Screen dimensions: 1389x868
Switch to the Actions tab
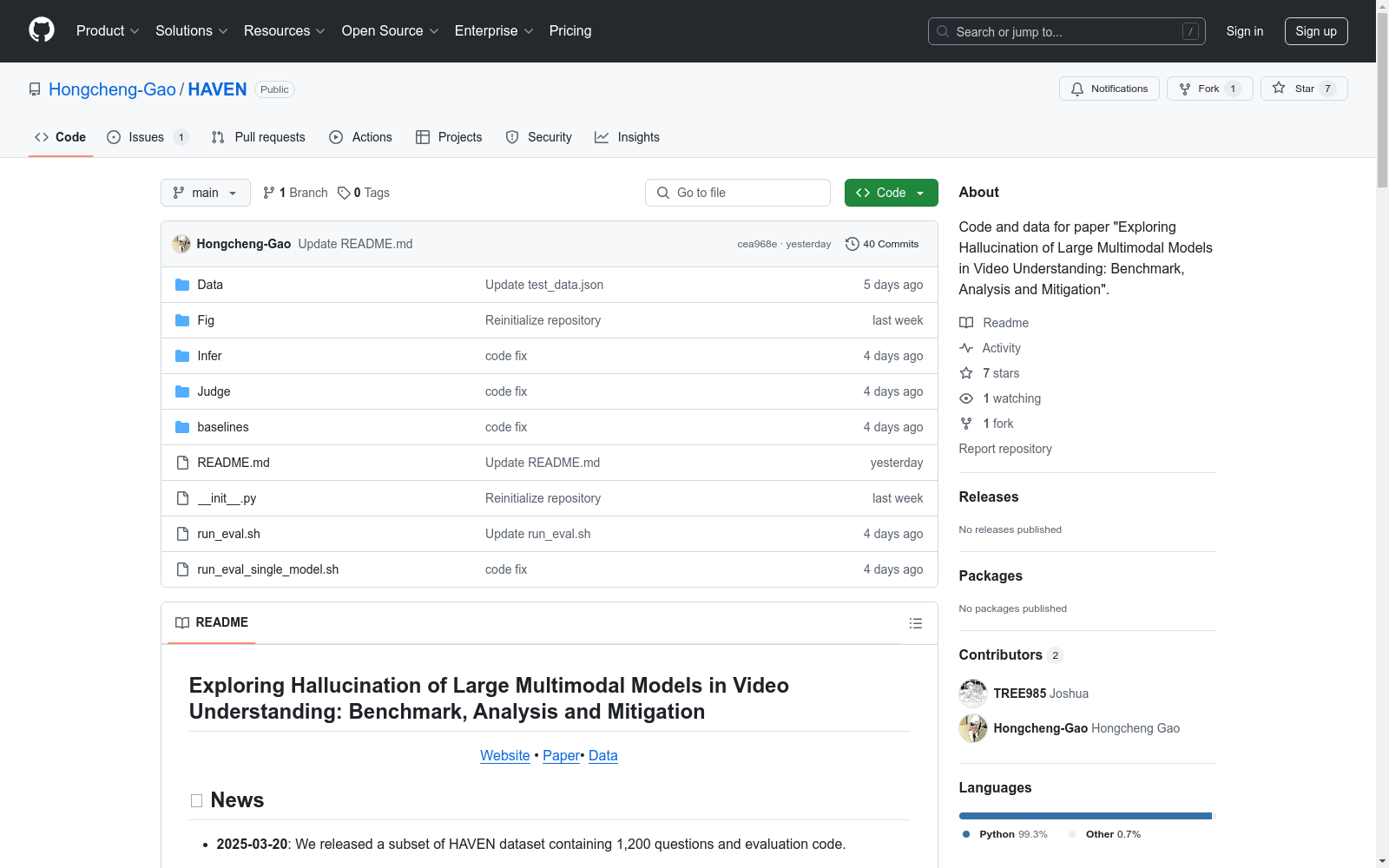[x=361, y=137]
